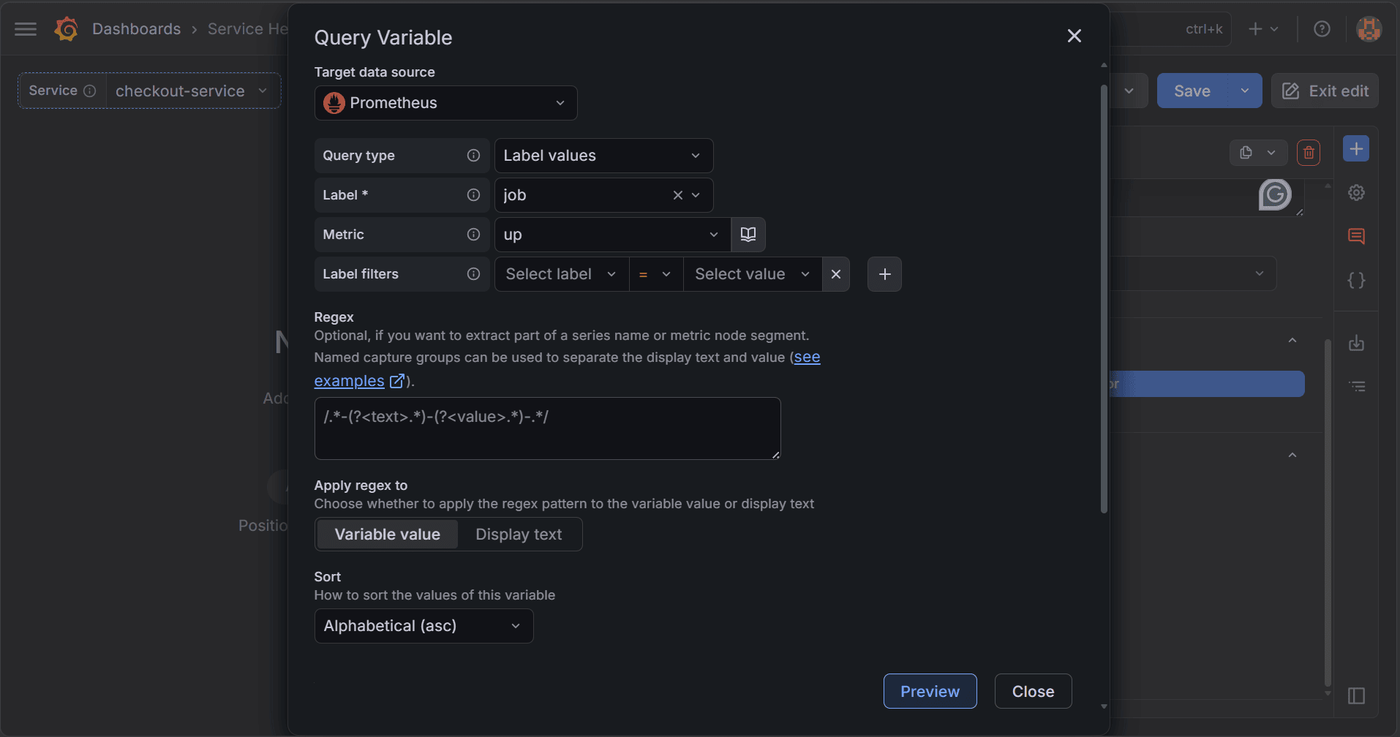1400x737 pixels.
Task: Clear the selected job label
Action: [x=677, y=195]
